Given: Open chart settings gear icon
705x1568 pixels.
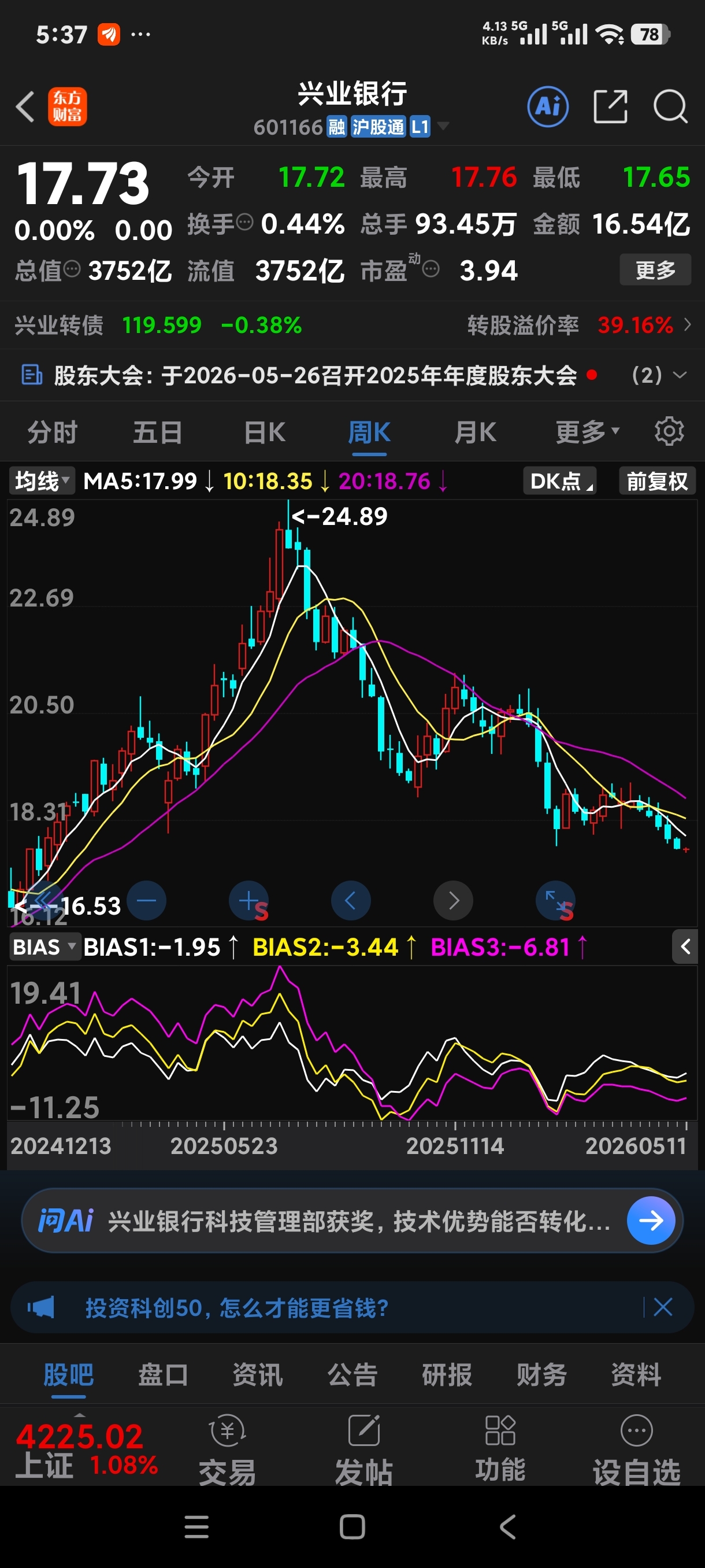Looking at the screenshot, I should tap(669, 431).
